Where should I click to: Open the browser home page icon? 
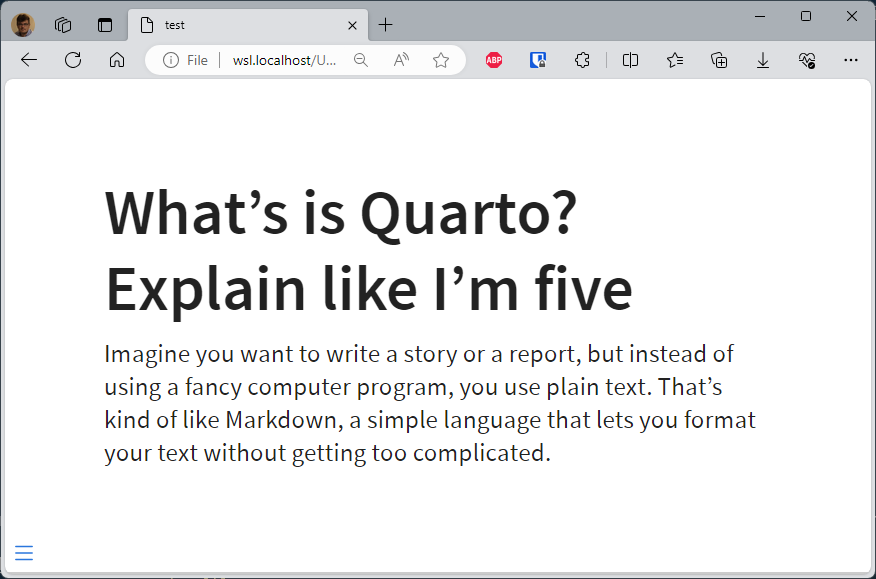pos(117,60)
